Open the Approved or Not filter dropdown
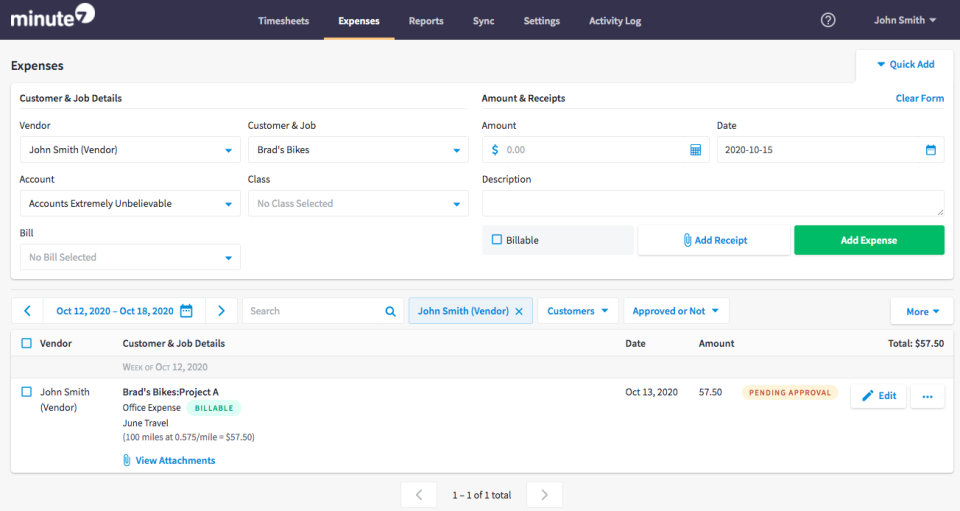 click(x=675, y=311)
